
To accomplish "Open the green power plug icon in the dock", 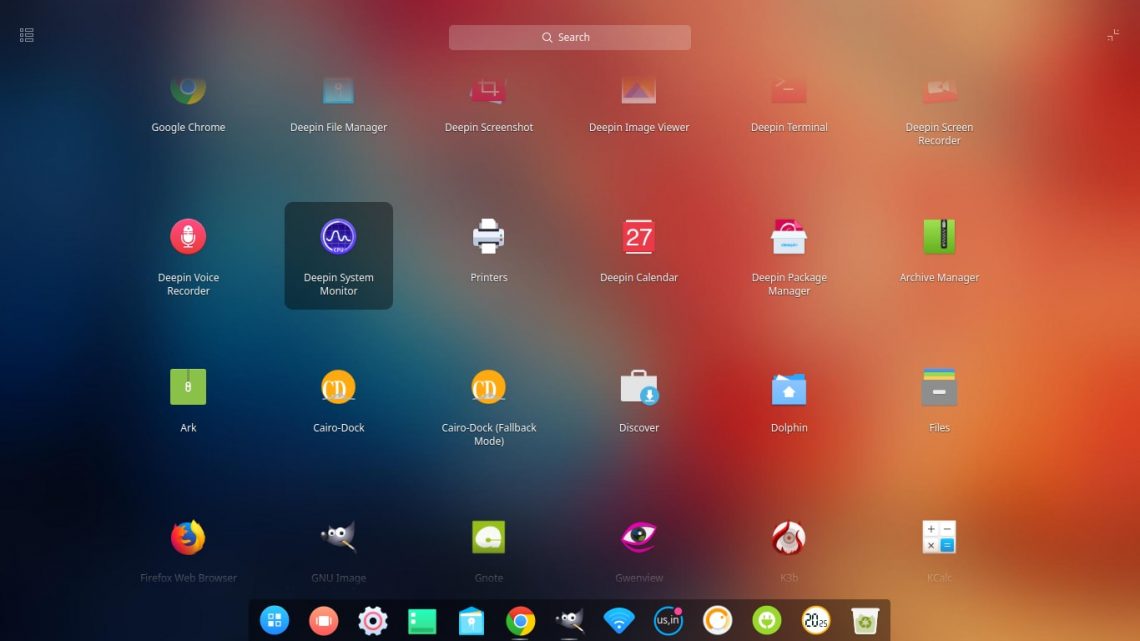I will point(766,620).
